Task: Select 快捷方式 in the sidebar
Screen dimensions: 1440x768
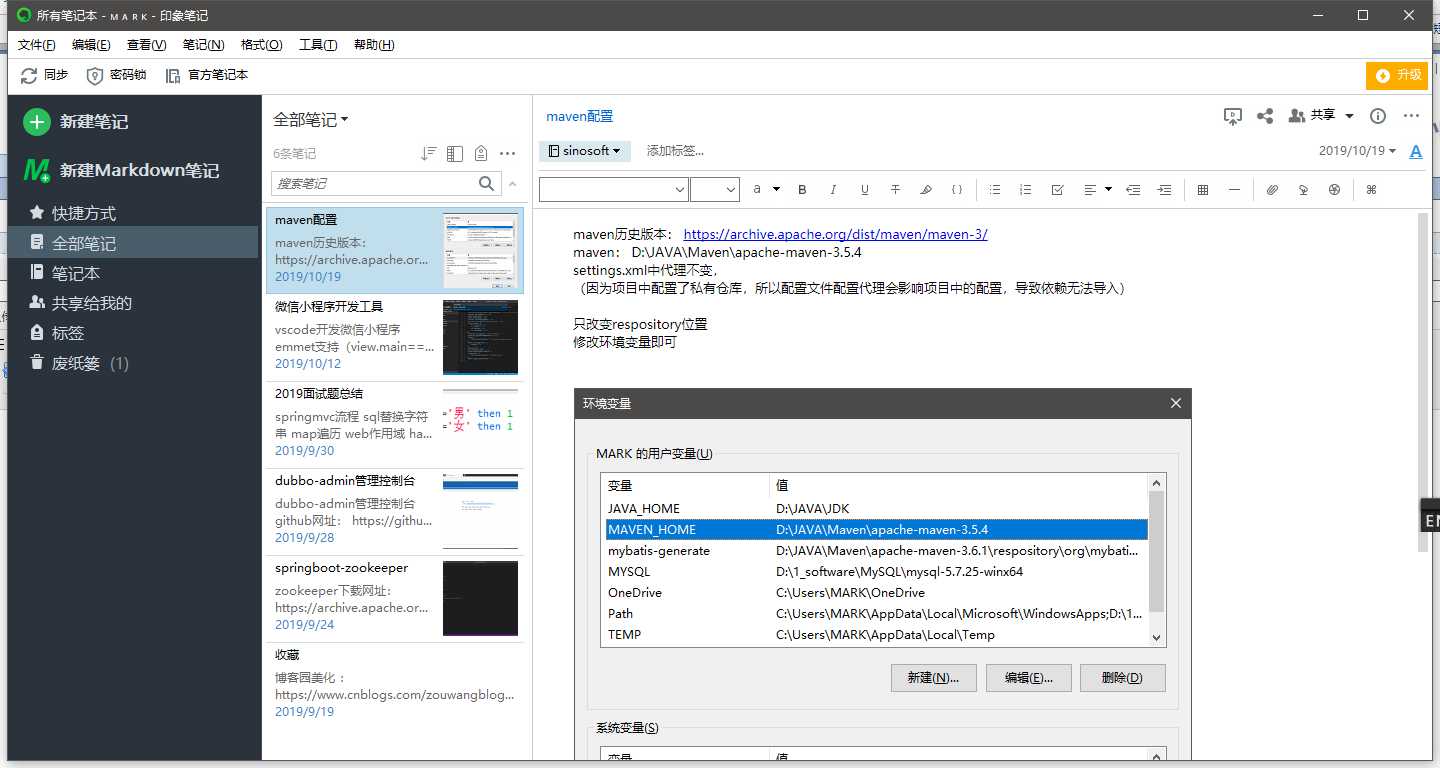Action: (x=84, y=213)
